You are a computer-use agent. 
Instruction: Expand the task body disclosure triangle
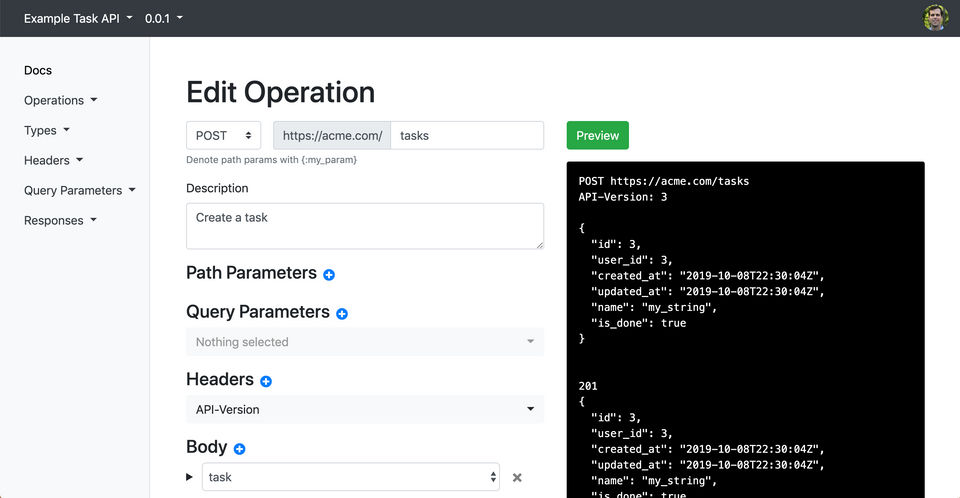190,477
